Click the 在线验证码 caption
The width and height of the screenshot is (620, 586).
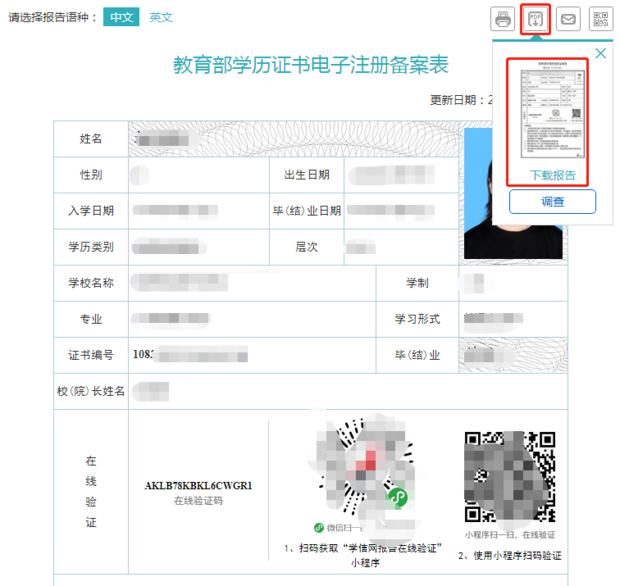coord(198,501)
